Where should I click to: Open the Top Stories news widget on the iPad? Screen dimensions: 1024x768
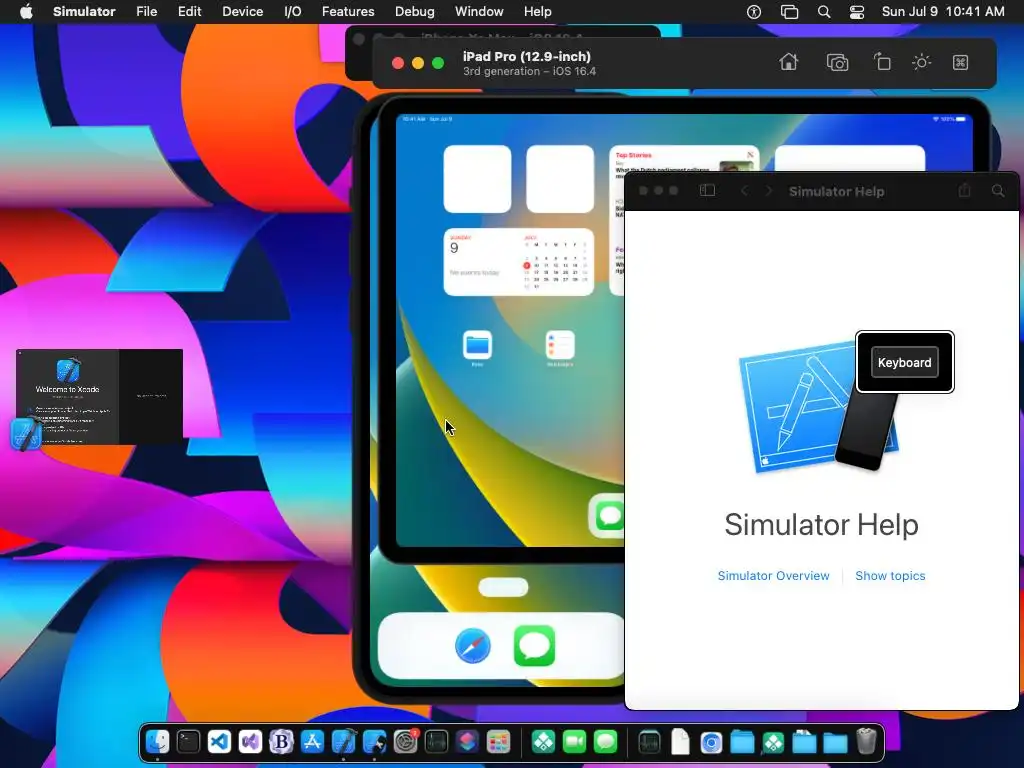(x=684, y=159)
